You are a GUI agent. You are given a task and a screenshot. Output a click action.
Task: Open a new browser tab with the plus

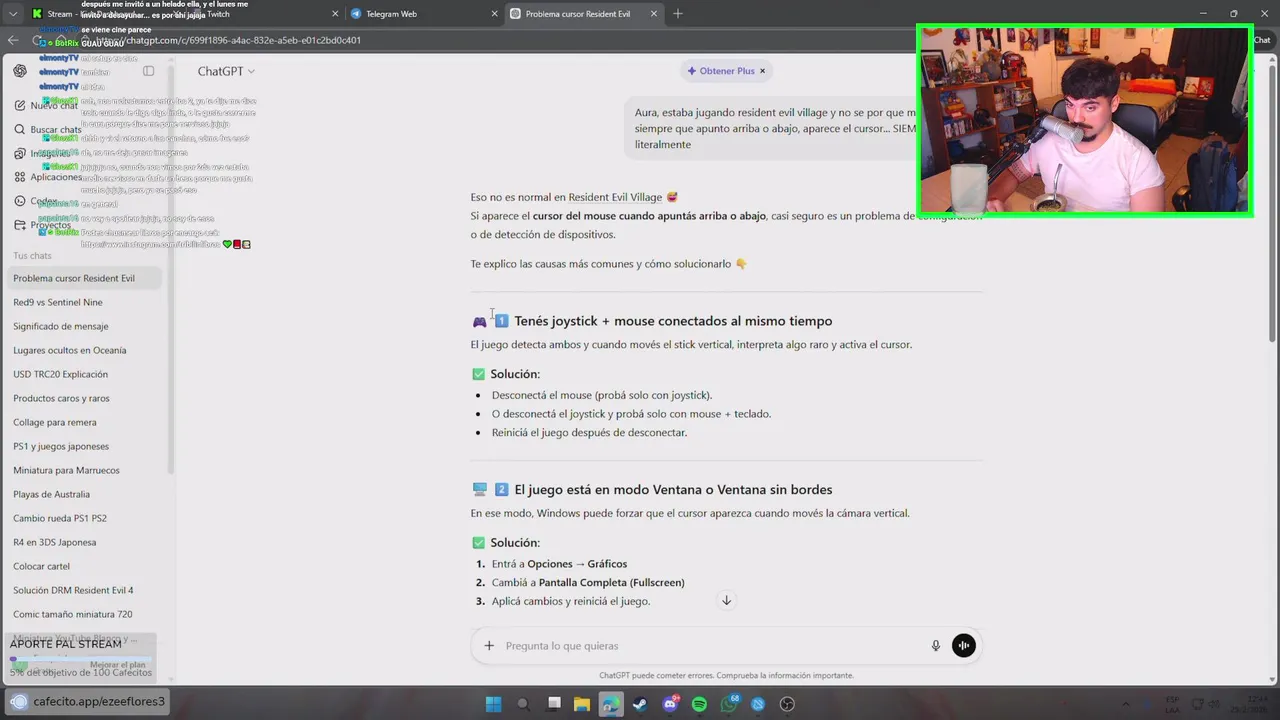point(678,14)
